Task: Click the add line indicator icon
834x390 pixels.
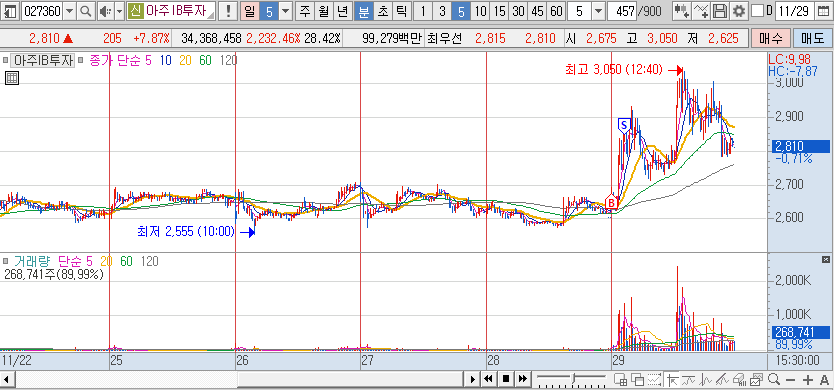Action: coord(701,11)
